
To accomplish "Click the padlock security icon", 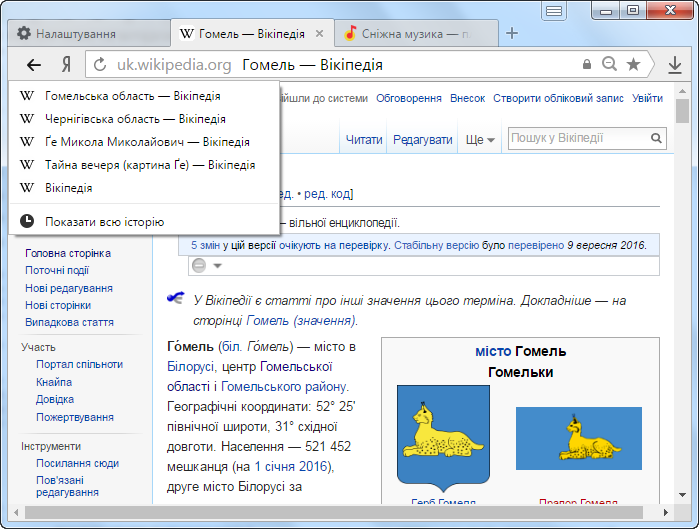I will 587,64.
